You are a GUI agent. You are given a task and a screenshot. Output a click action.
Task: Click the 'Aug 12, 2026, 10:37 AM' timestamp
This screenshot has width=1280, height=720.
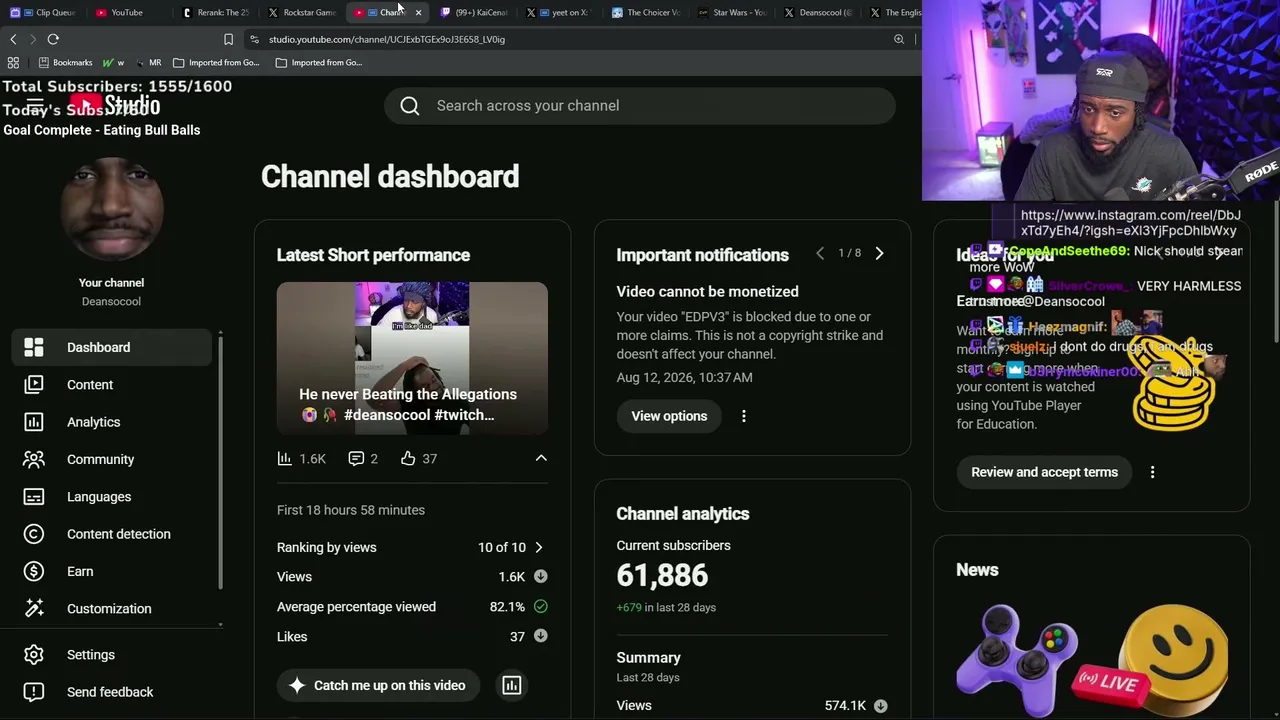[684, 377]
